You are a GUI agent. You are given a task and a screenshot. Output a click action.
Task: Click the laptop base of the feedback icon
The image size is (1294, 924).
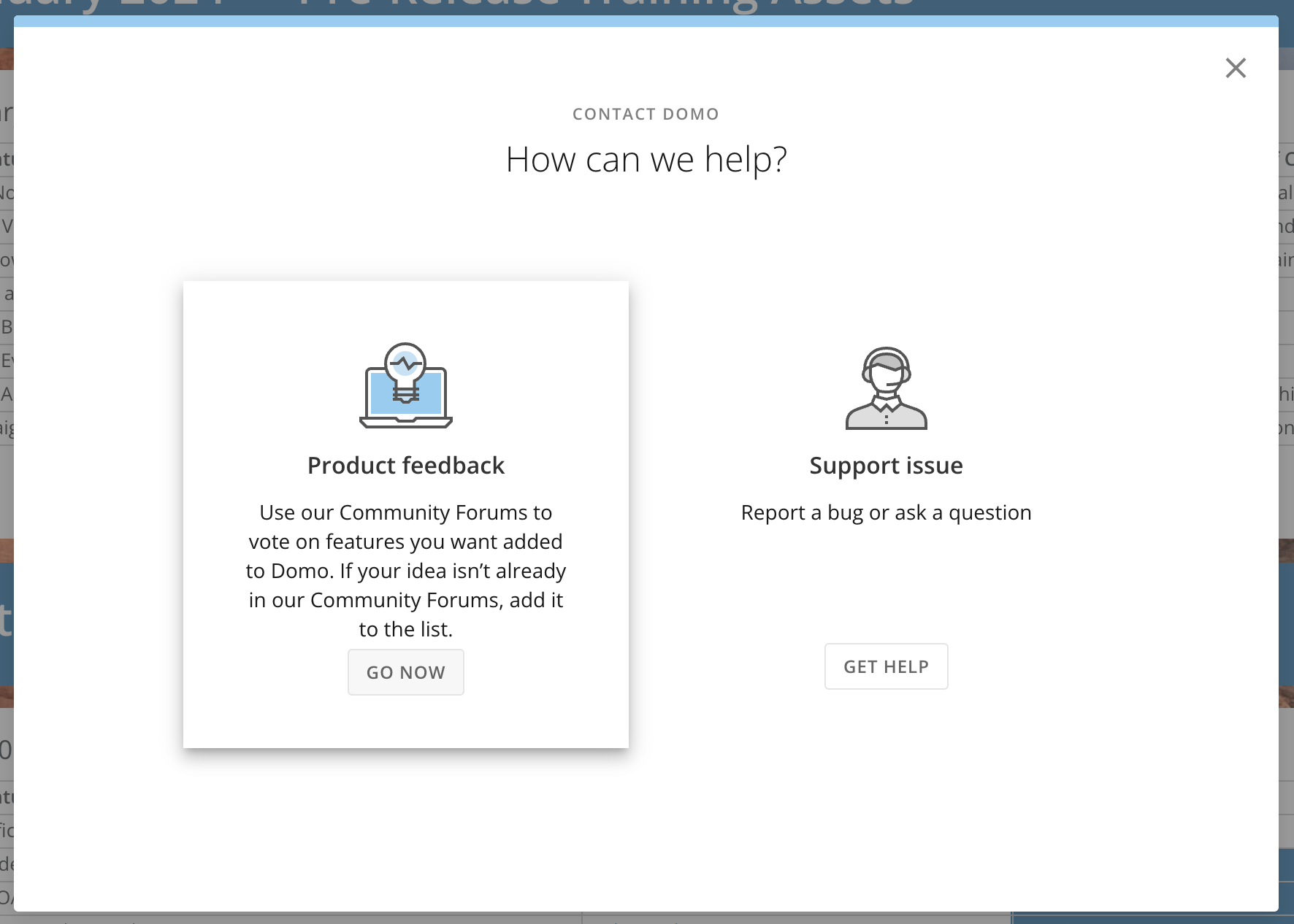point(406,422)
